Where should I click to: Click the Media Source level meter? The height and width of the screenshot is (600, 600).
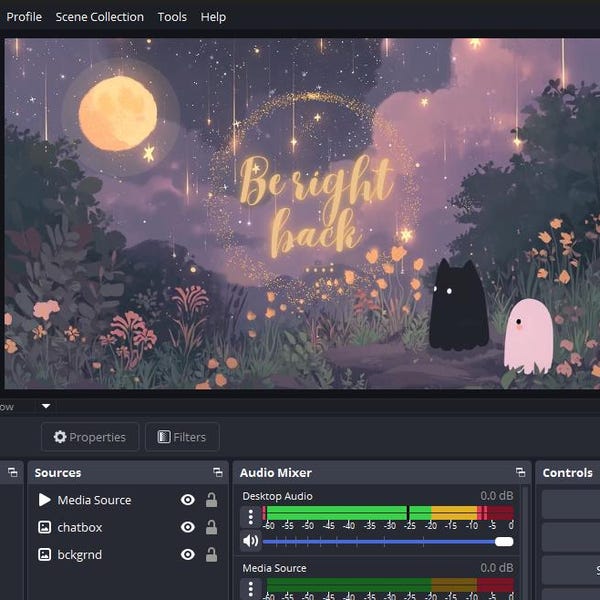click(388, 585)
